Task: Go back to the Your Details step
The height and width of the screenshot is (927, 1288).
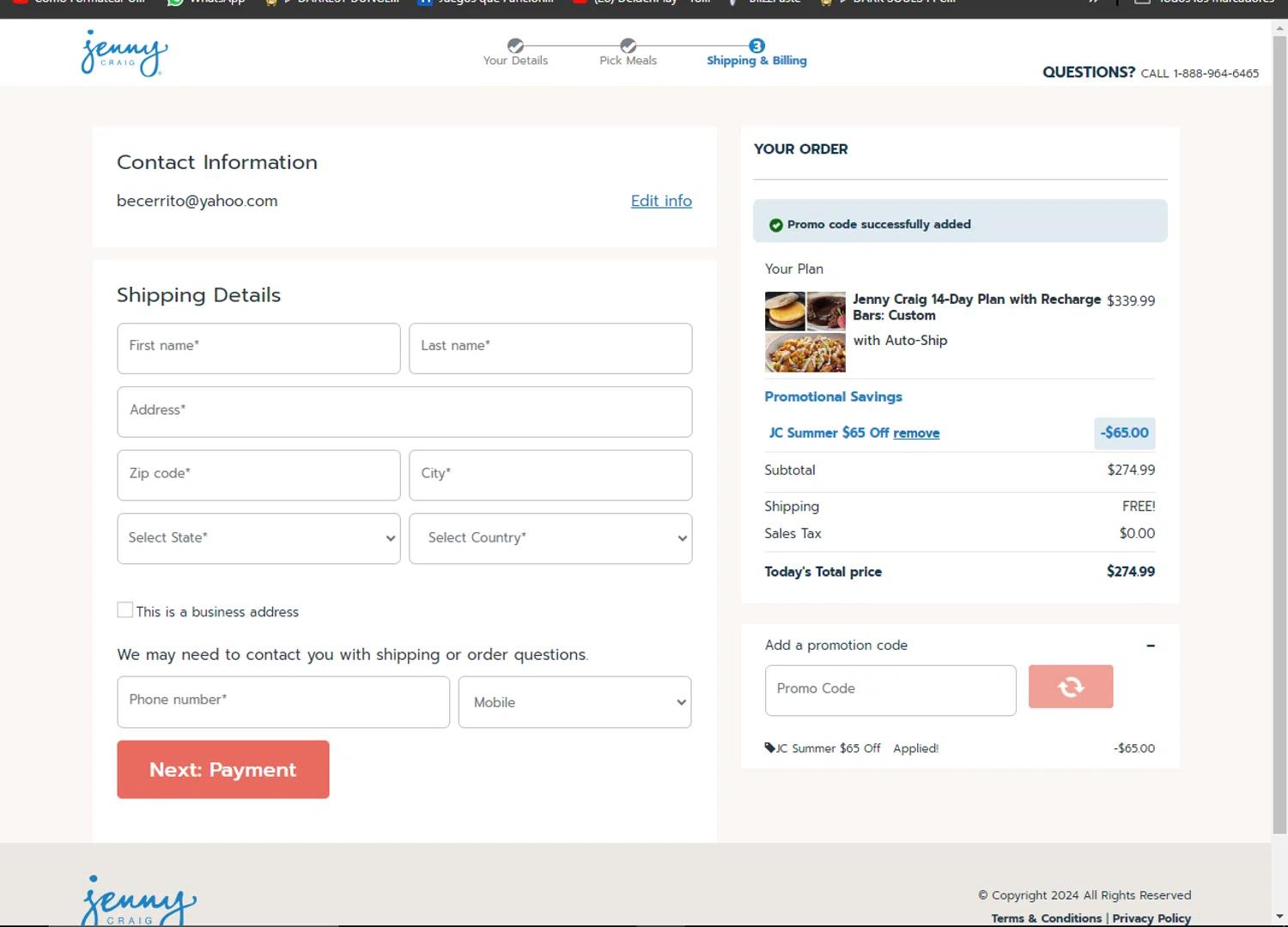Action: click(x=515, y=60)
